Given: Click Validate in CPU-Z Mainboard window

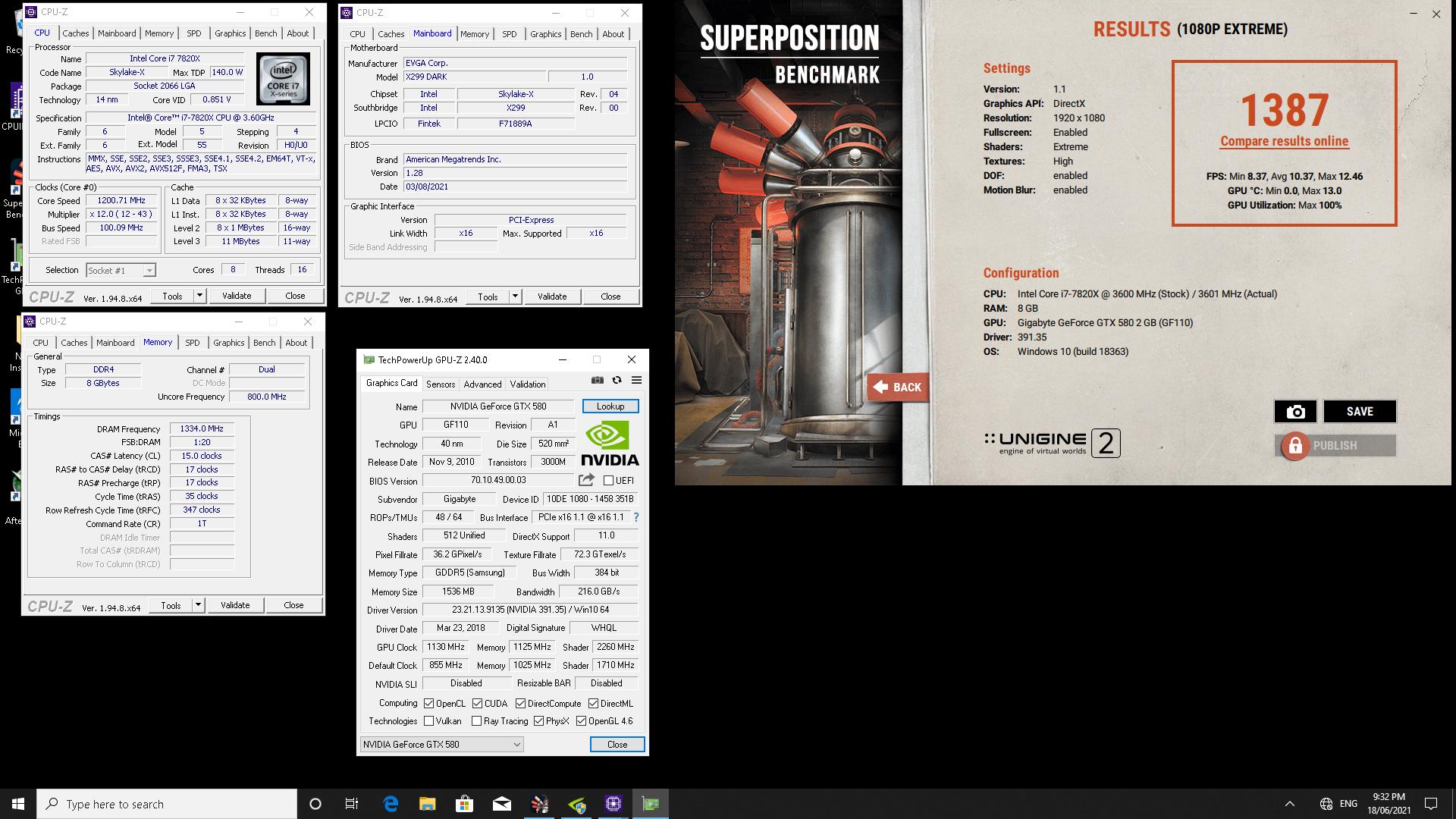Looking at the screenshot, I should 552,297.
